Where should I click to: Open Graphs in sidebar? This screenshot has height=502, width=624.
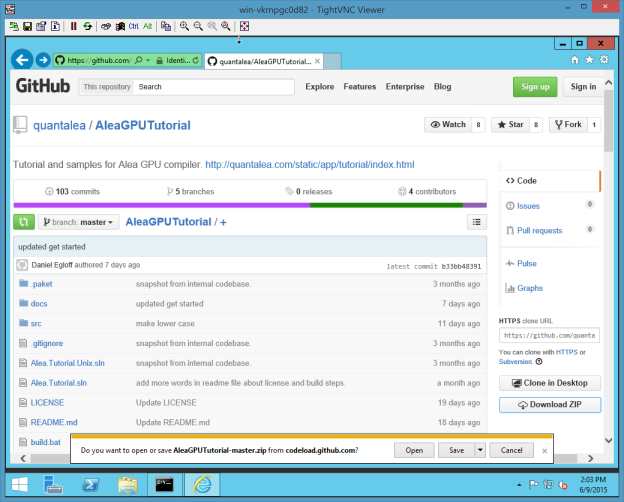(529, 288)
